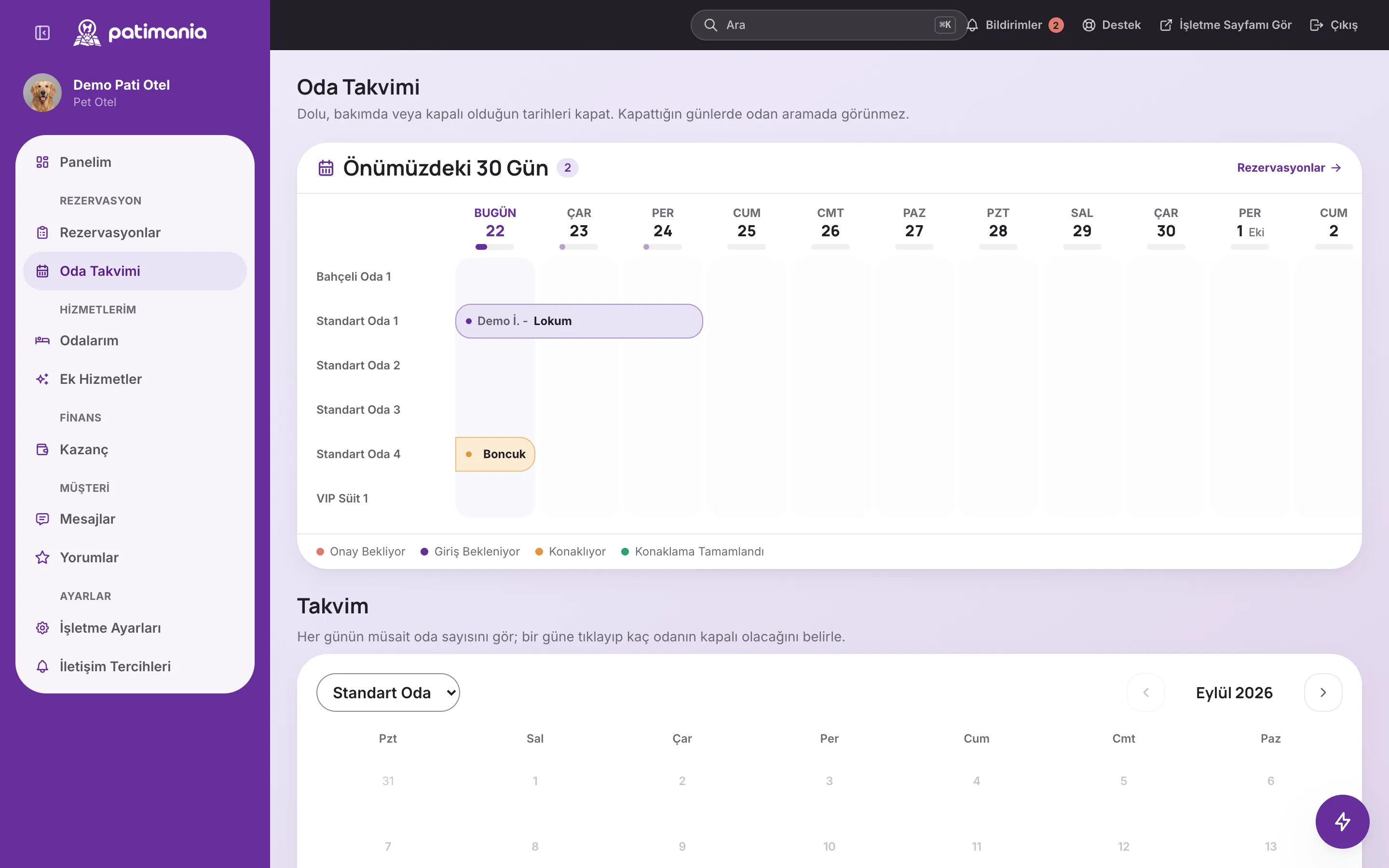Click the Ek Hizmetler sparkle icon
Image resolution: width=1389 pixels, height=868 pixels.
click(x=42, y=379)
